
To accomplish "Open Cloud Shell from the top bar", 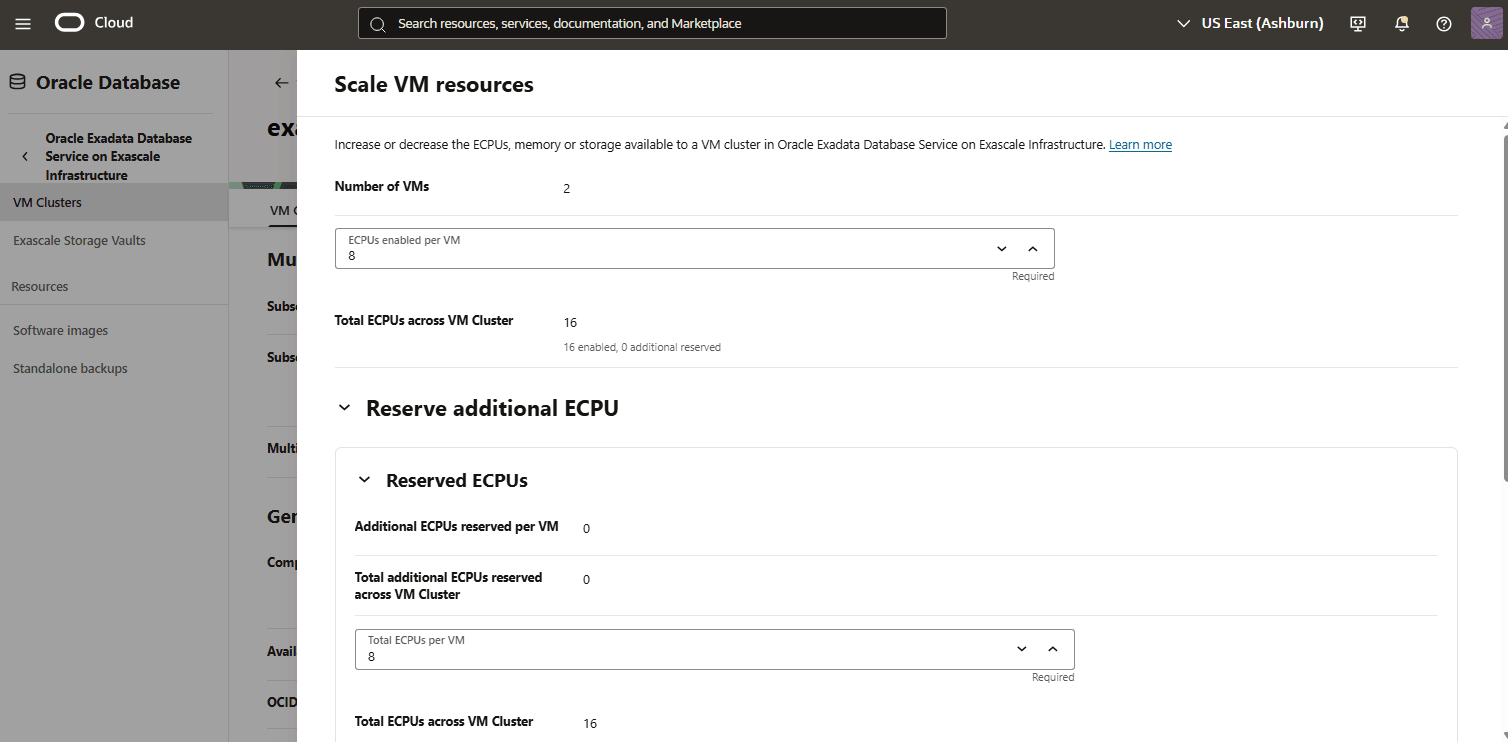I will [1357, 23].
